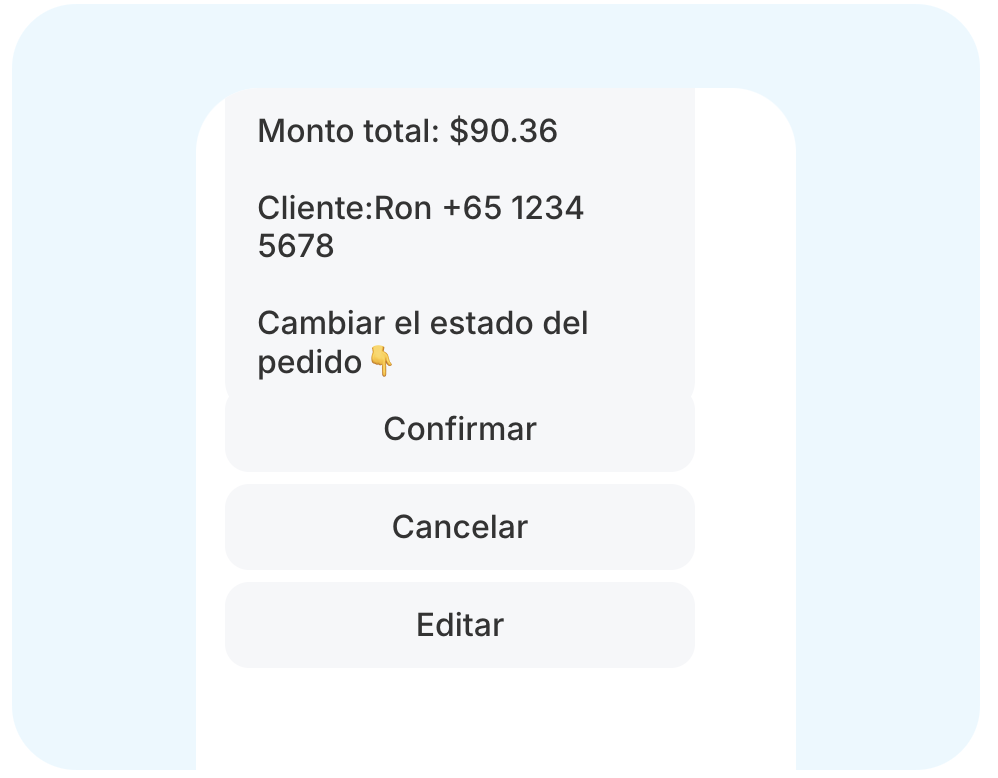This screenshot has height=778, width=998.
Task: Click the light blue background left side
Action: pos(102,414)
